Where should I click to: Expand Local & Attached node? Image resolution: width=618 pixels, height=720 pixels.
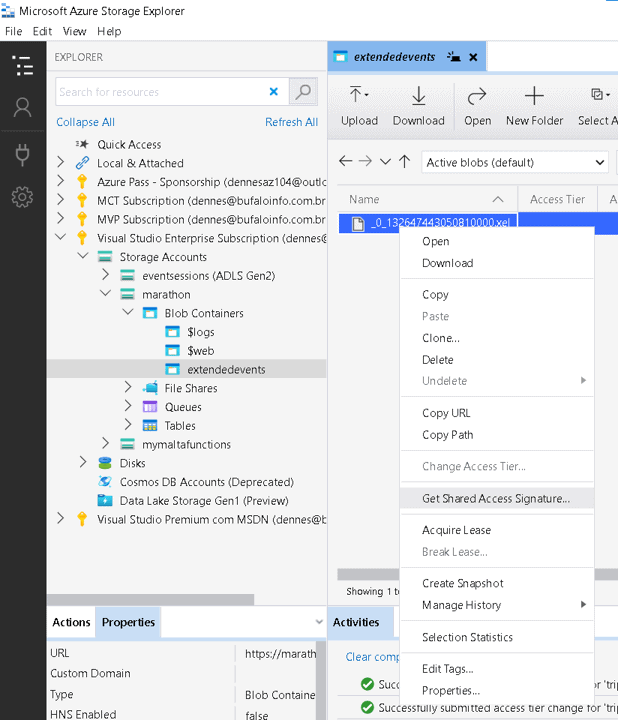point(60,162)
